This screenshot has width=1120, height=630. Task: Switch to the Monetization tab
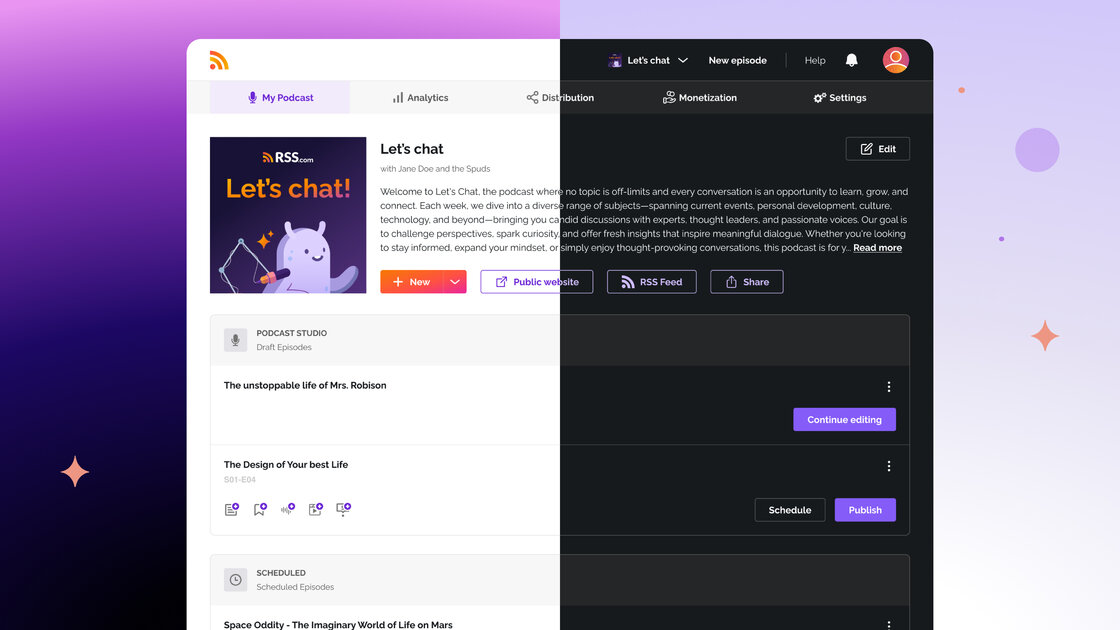(x=699, y=98)
